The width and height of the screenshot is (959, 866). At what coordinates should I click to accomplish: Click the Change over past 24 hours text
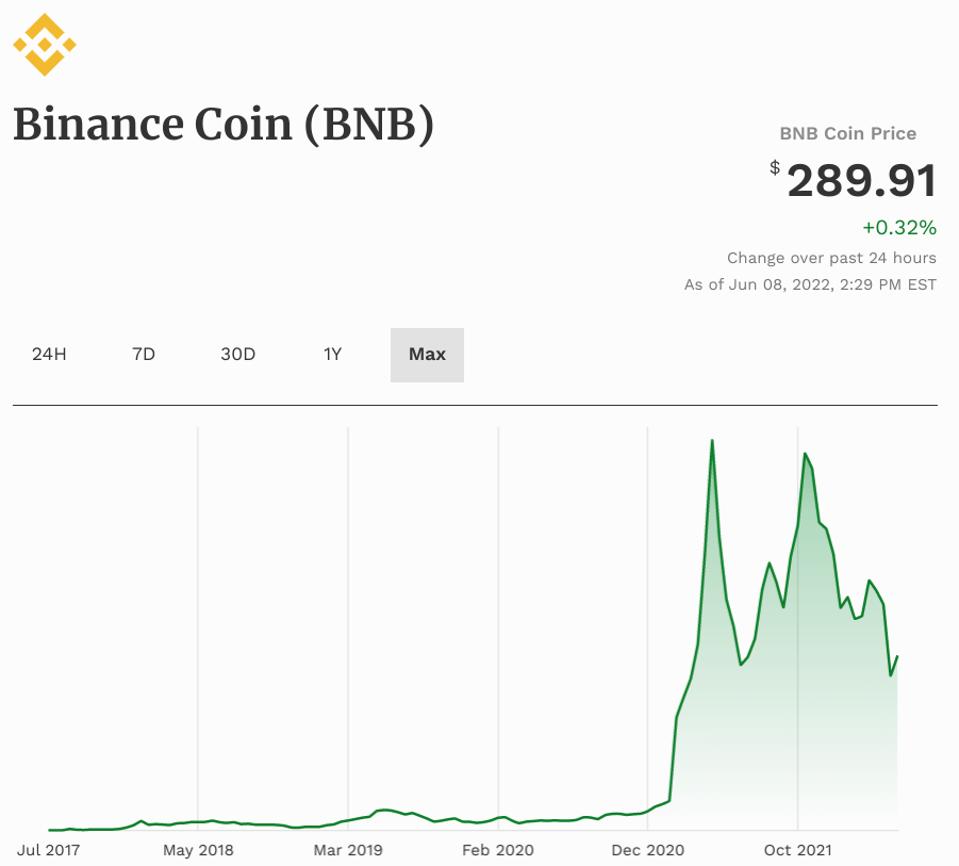pyautogui.click(x=832, y=257)
